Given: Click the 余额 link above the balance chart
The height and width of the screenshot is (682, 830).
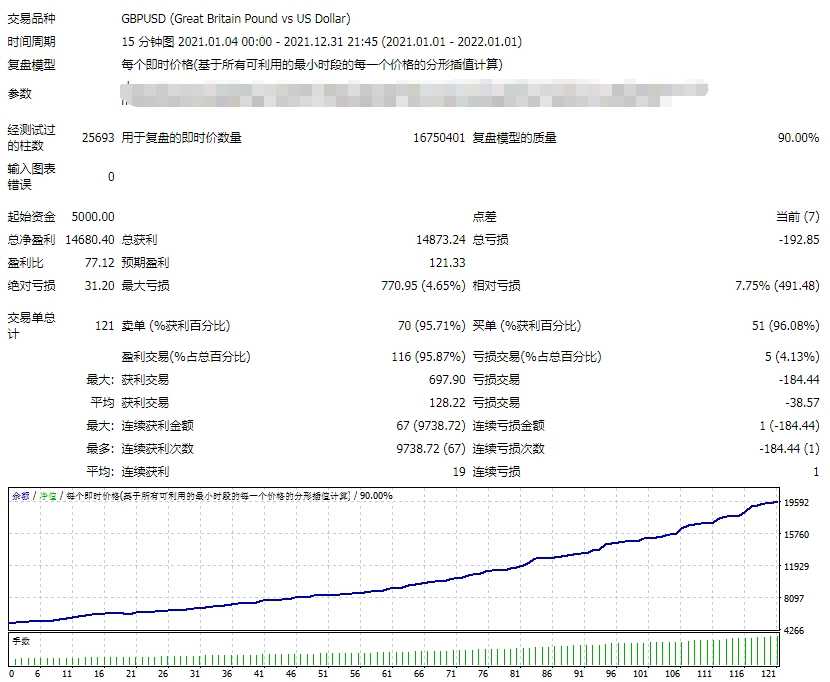Looking at the screenshot, I should point(18,494).
